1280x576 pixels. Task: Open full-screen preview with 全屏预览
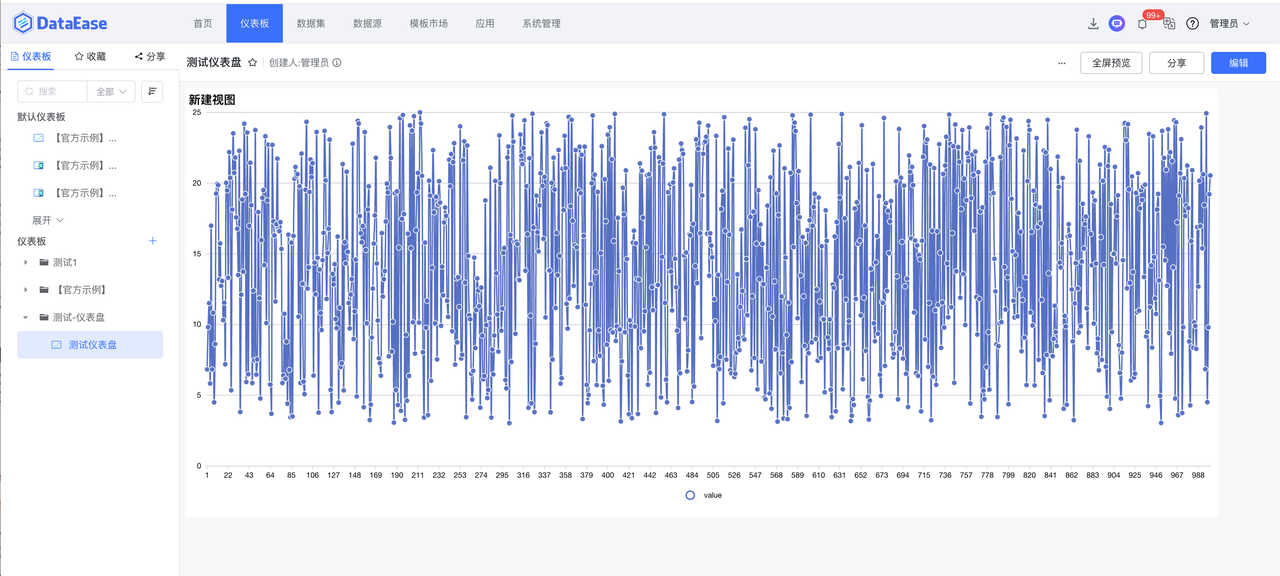(1110, 62)
